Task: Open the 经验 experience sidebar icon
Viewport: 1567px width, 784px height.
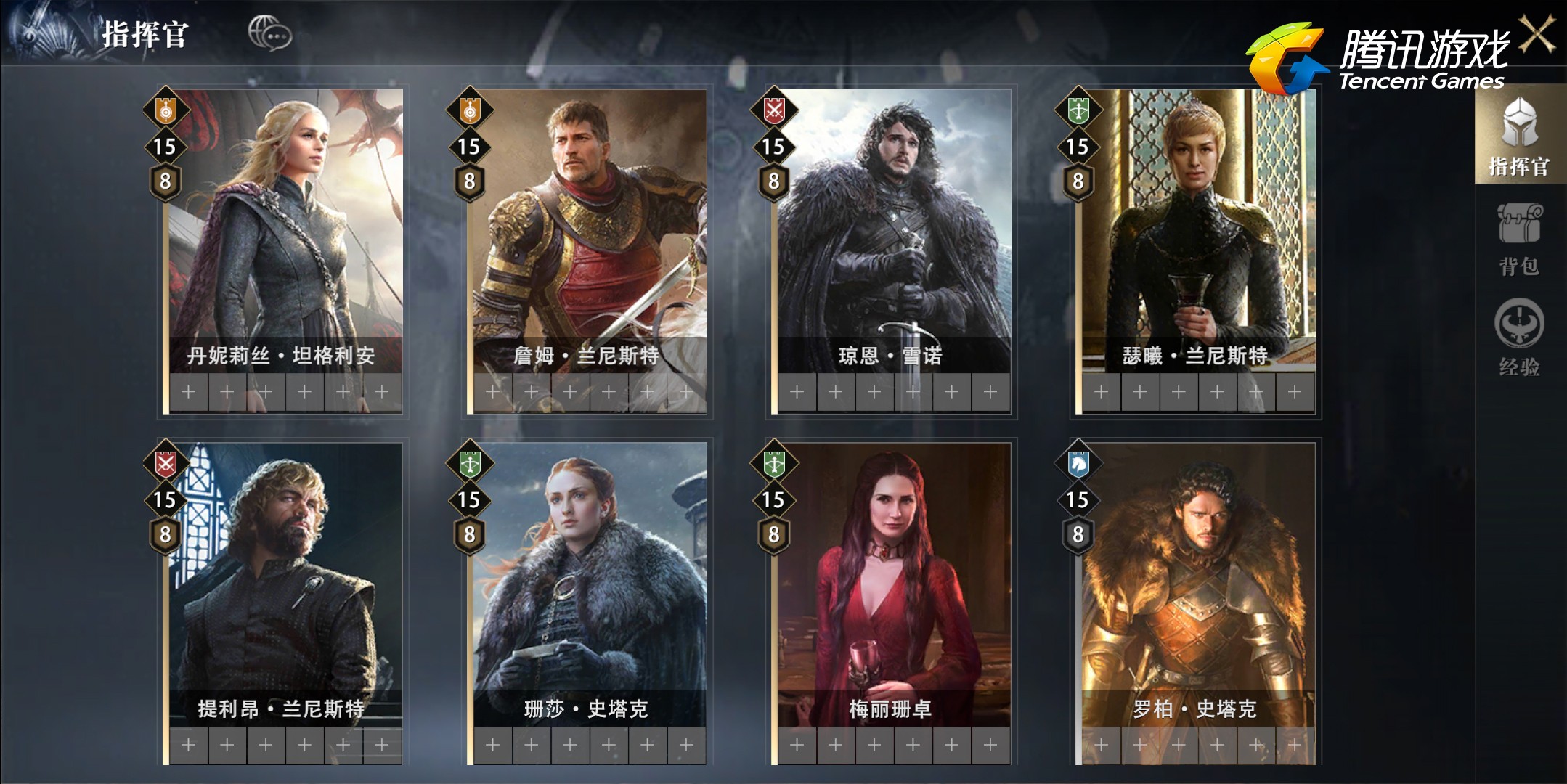Action: coord(1520,338)
